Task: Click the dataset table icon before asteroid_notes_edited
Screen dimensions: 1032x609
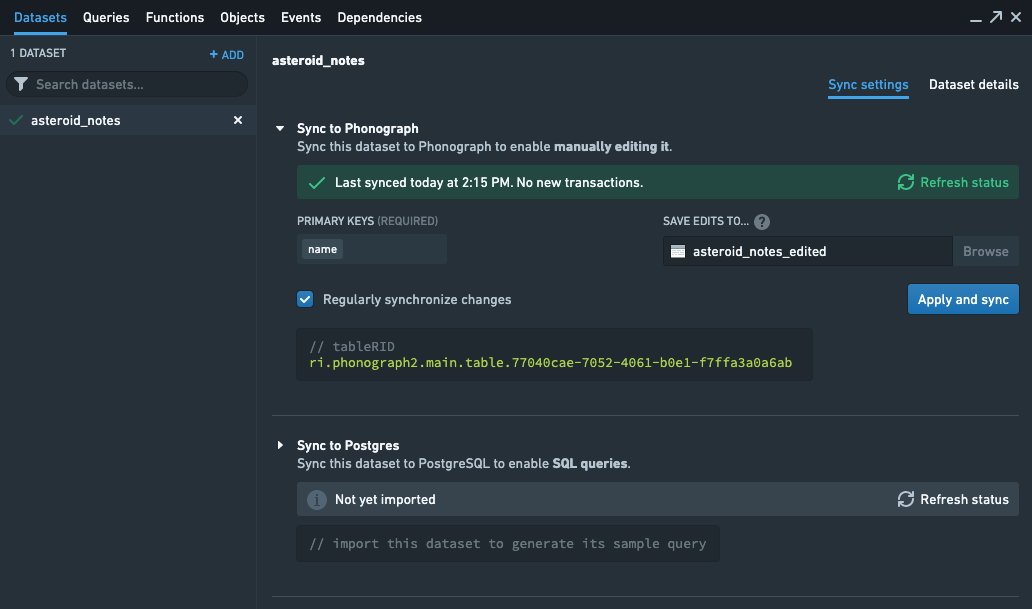Action: tap(678, 252)
